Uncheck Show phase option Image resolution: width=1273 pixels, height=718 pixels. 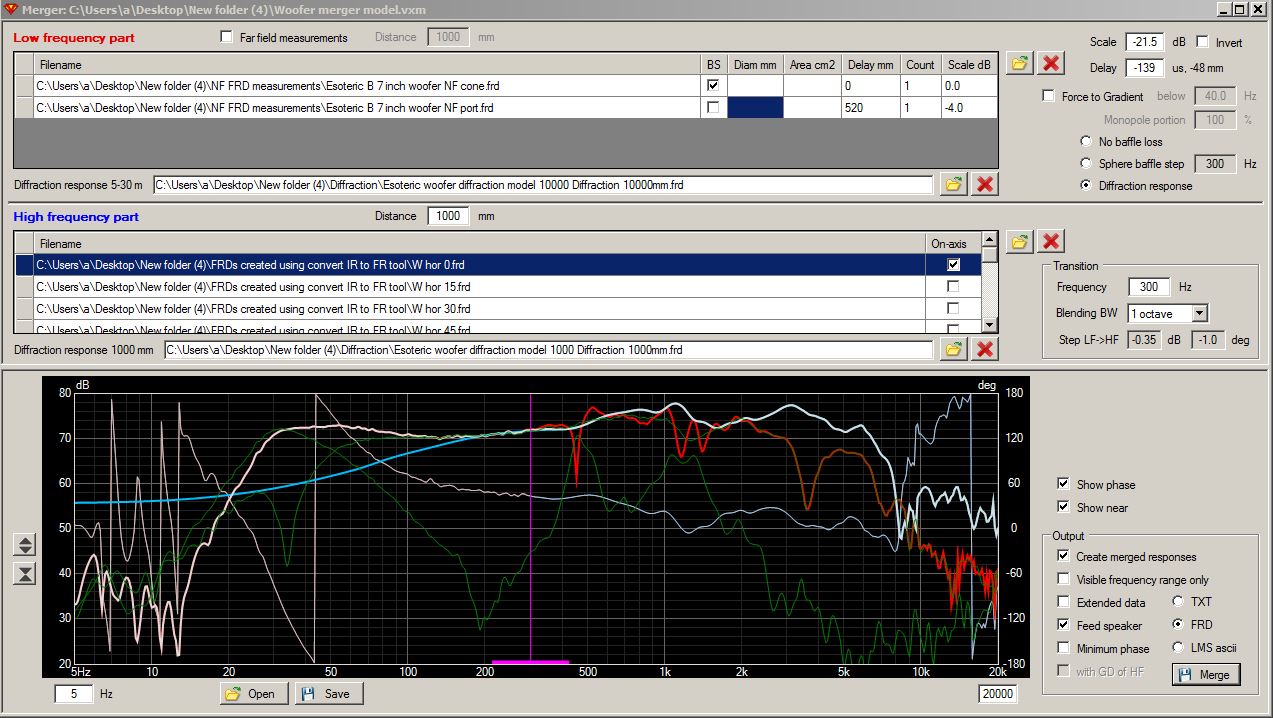[1063, 484]
